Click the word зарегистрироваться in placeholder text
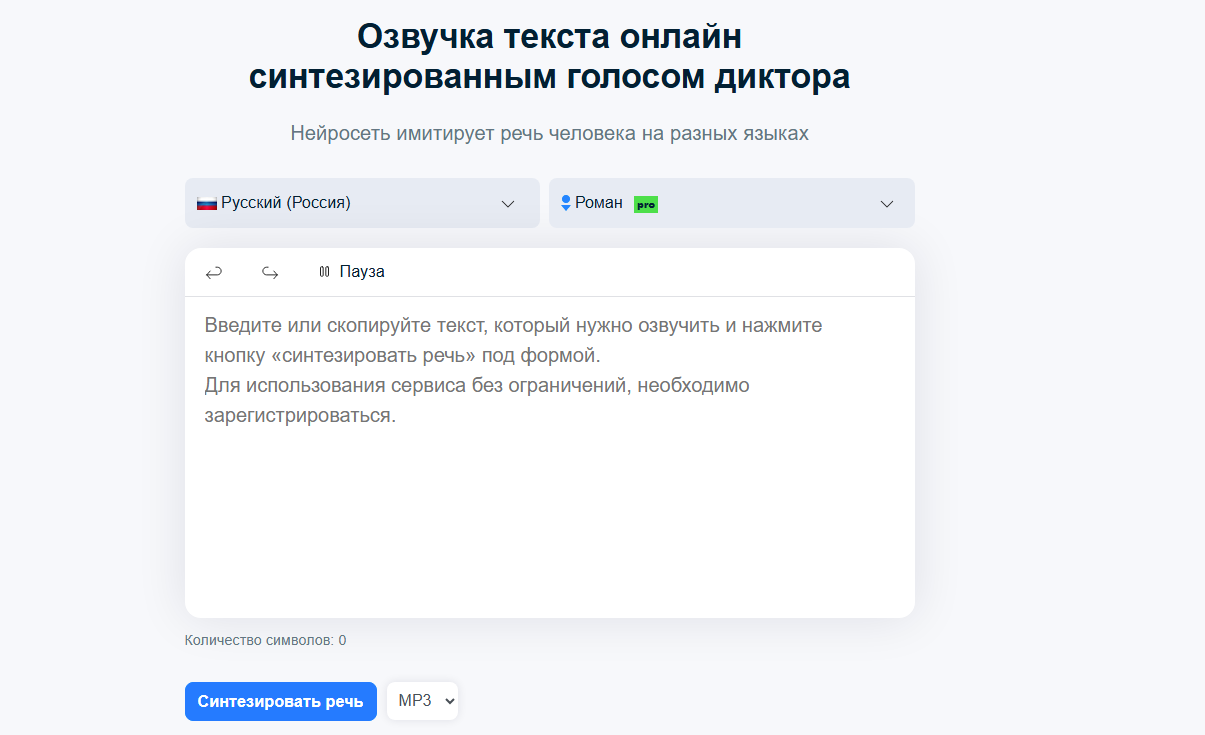 click(300, 416)
